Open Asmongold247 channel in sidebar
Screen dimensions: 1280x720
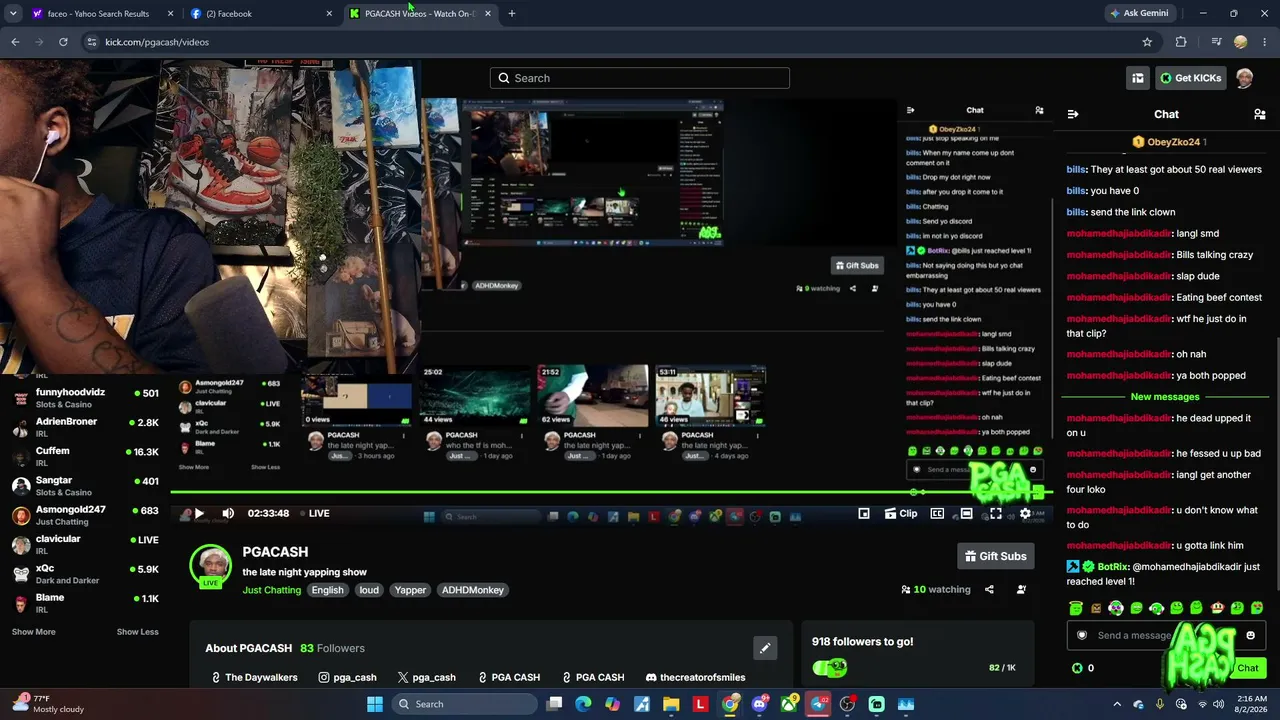(x=85, y=515)
